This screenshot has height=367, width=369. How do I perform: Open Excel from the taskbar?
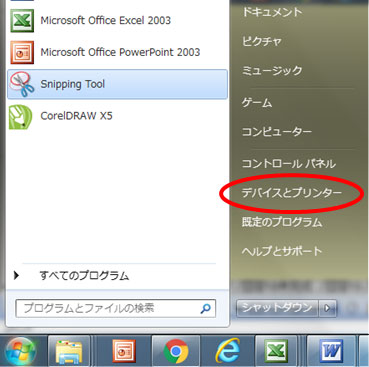tap(276, 351)
